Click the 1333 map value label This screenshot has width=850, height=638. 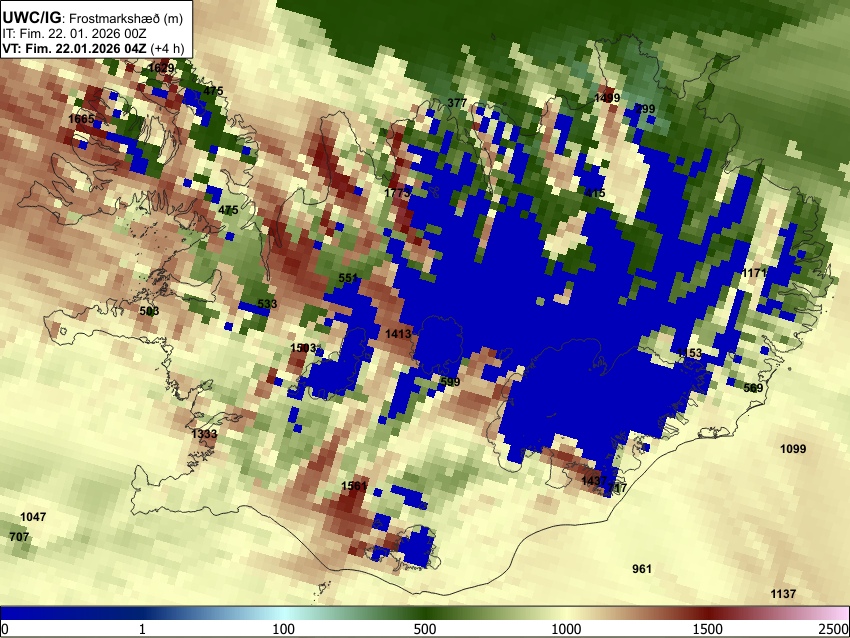204,434
